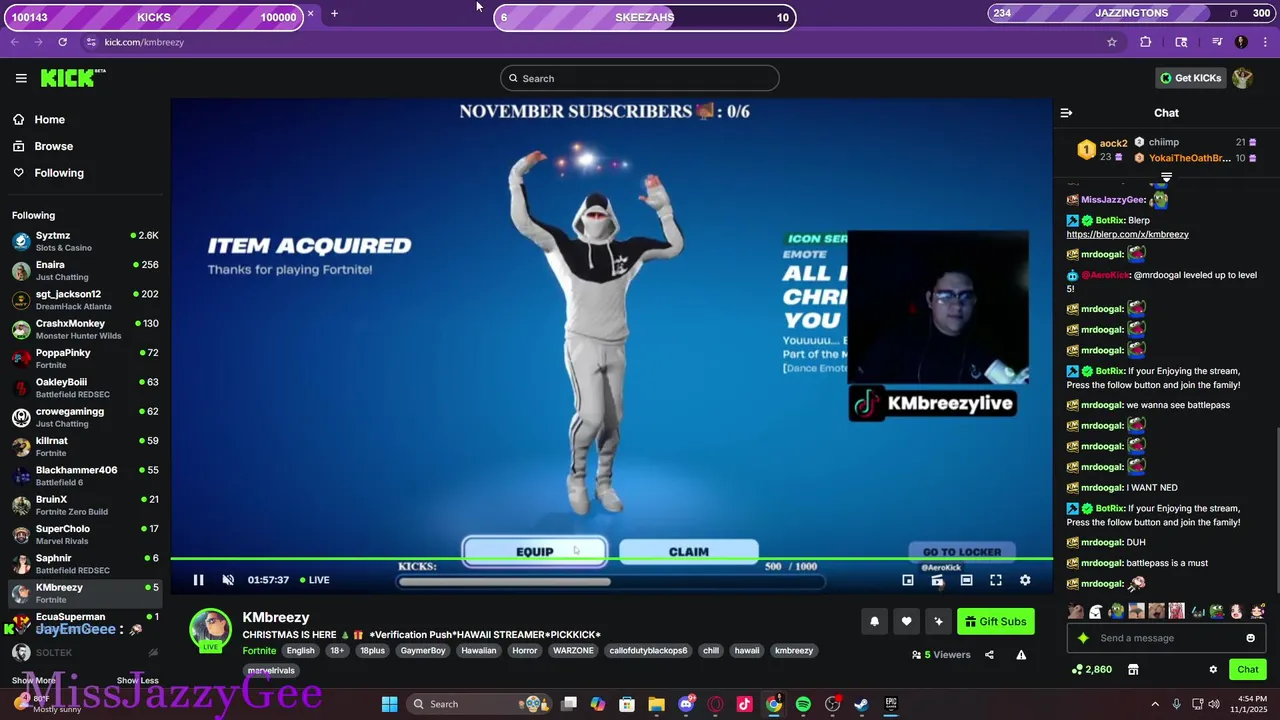
Task: Open CrashxMonkey channel in sidebar
Action: pyautogui.click(x=85, y=329)
